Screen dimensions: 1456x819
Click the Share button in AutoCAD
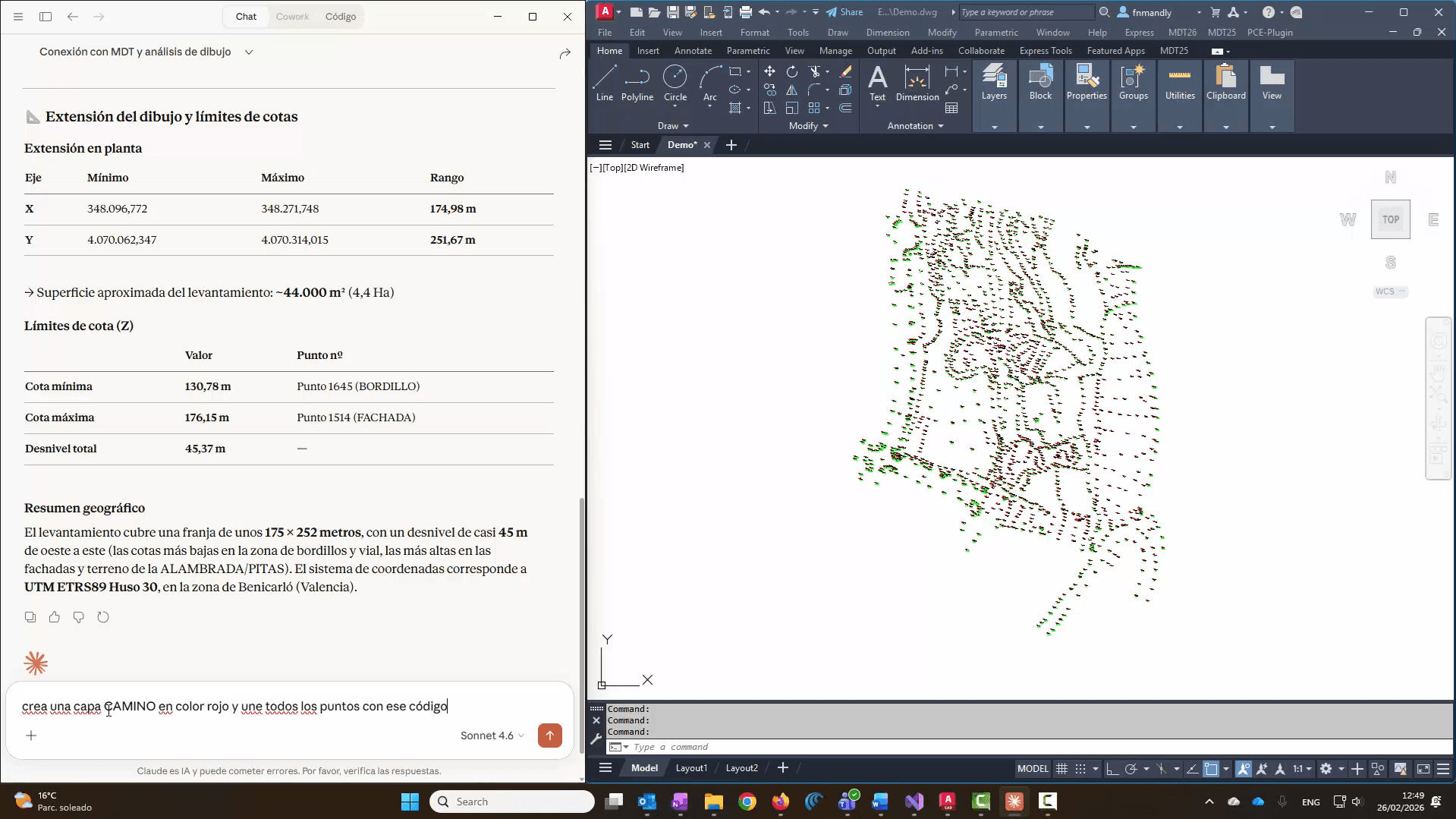pos(844,12)
